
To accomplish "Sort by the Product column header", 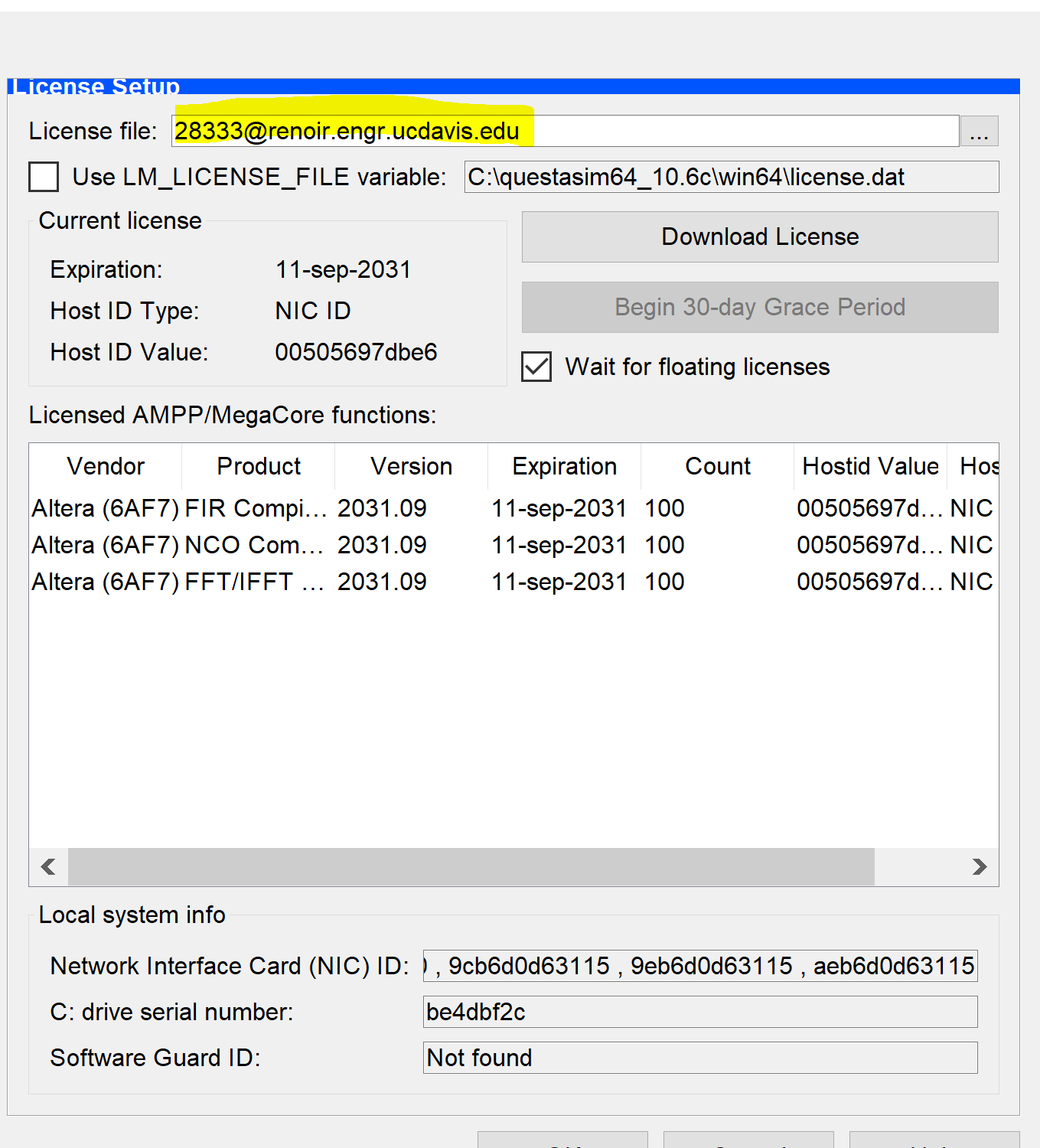I will (259, 466).
